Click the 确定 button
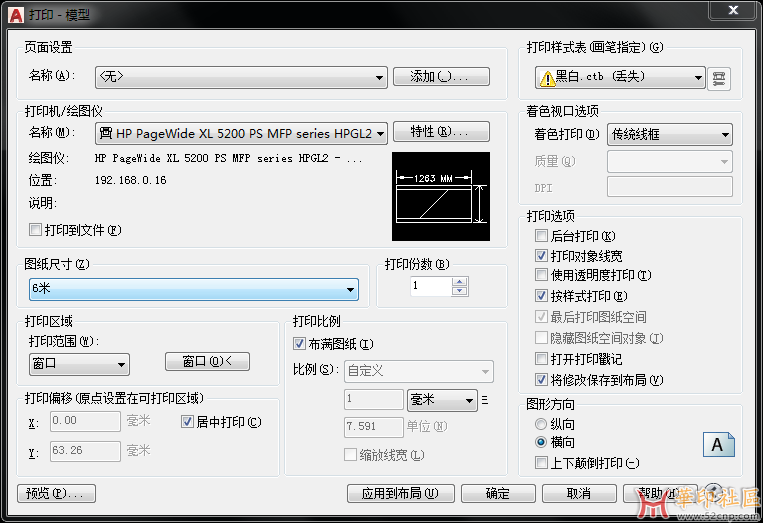Viewport: 763px width, 523px height. pyautogui.click(x=498, y=493)
